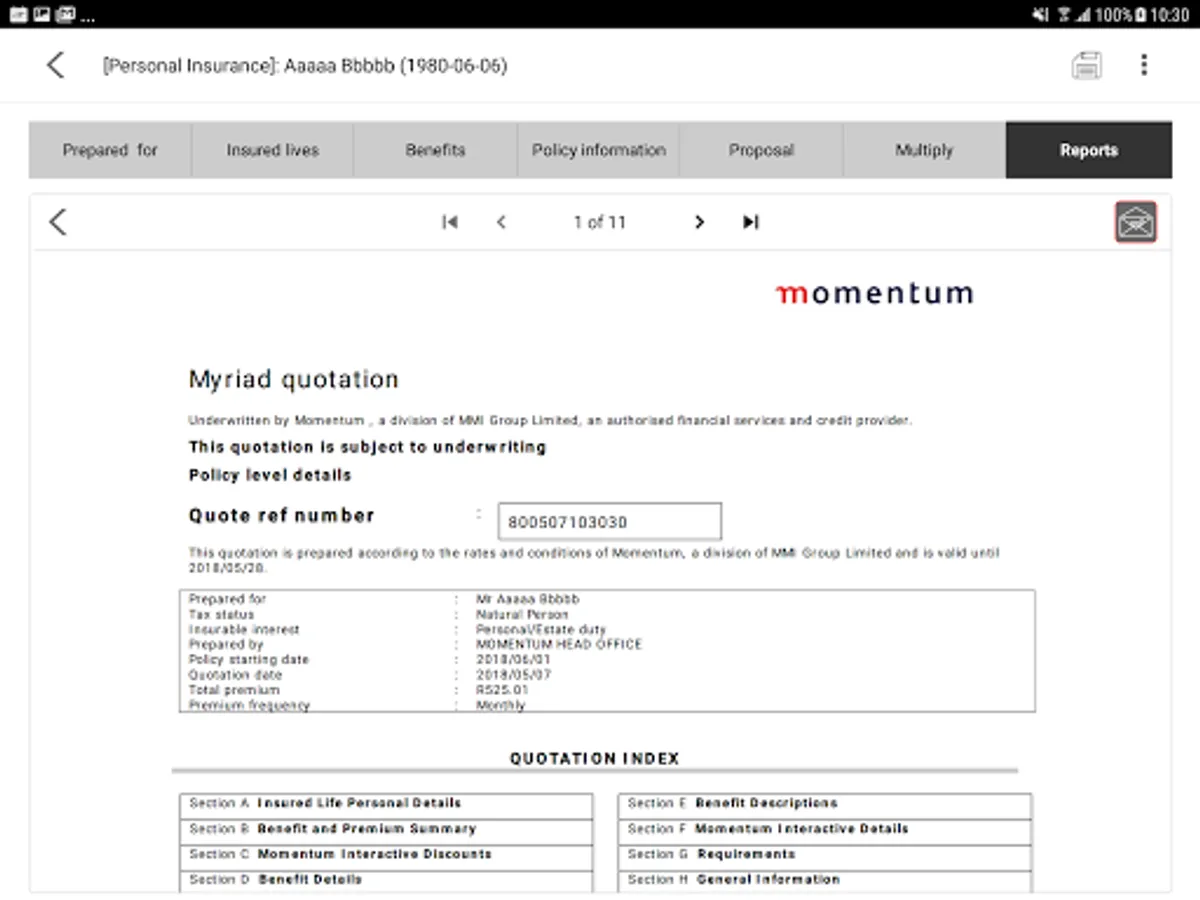Select Section H General Information

point(825,880)
